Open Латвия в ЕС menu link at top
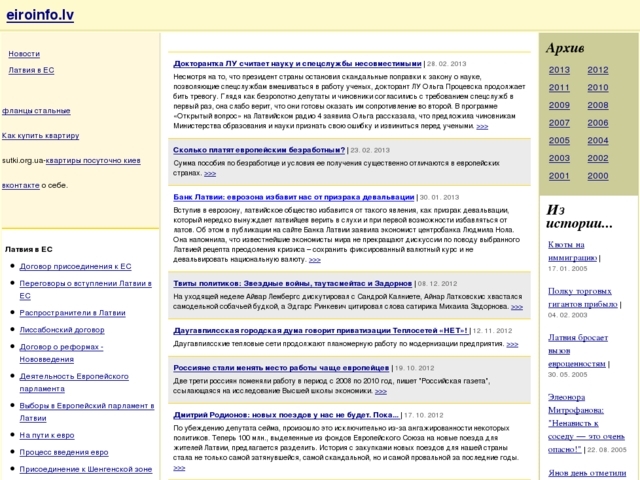This screenshot has height=480, width=640. [31, 70]
